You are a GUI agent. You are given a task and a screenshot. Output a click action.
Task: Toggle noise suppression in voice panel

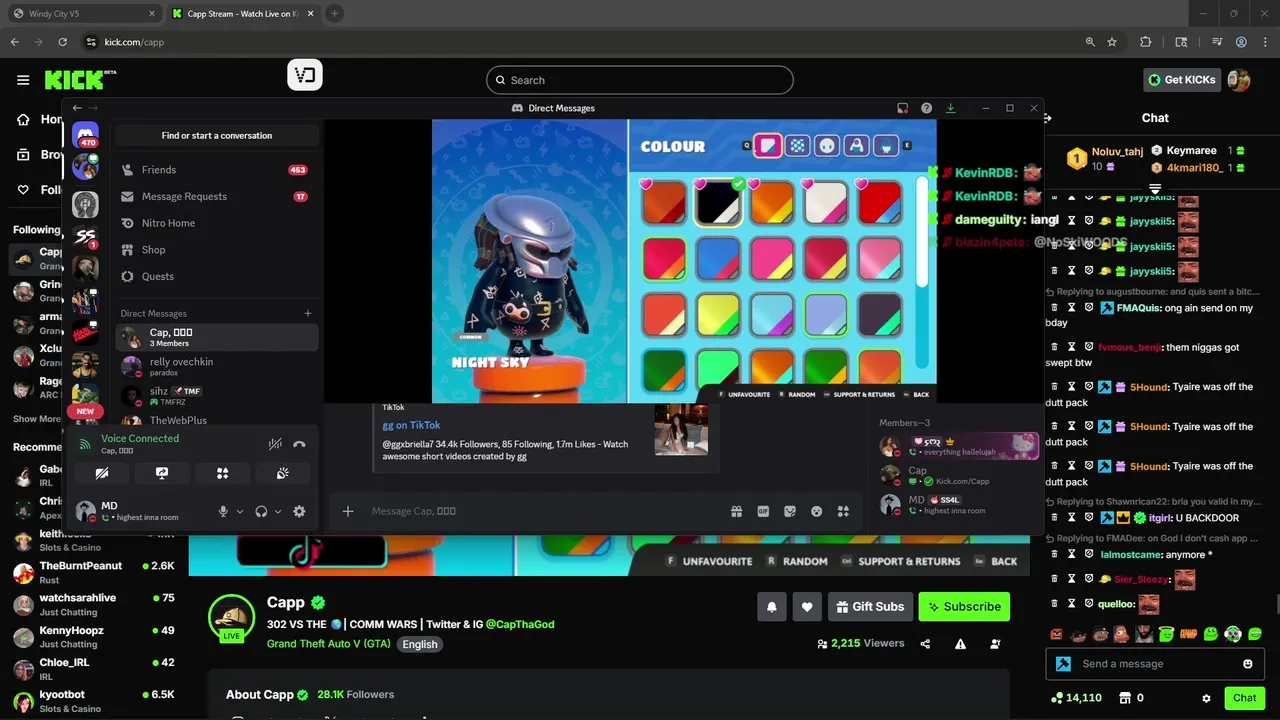(x=275, y=444)
